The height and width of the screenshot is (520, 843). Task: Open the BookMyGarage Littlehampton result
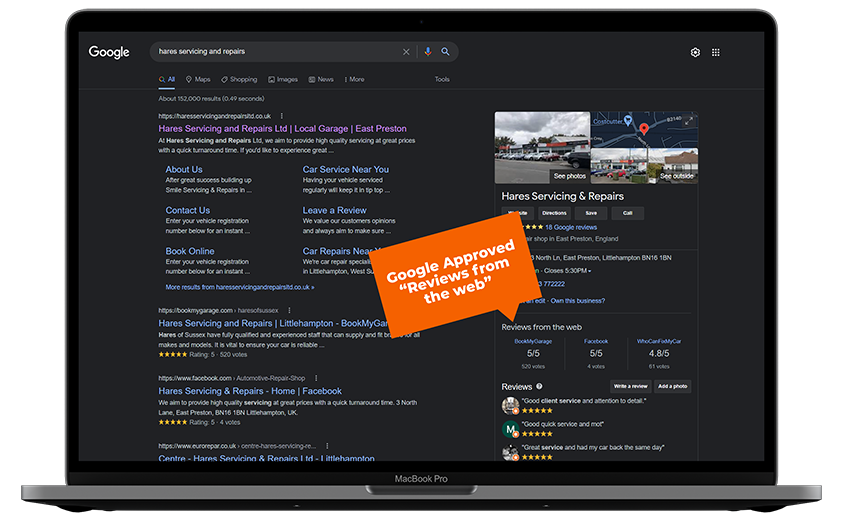point(273,323)
